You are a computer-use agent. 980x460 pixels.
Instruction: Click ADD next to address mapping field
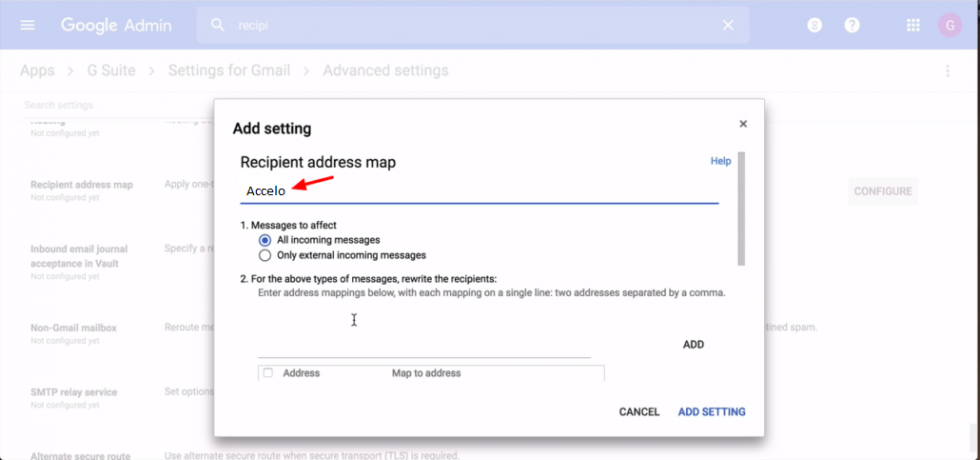pyautogui.click(x=693, y=344)
